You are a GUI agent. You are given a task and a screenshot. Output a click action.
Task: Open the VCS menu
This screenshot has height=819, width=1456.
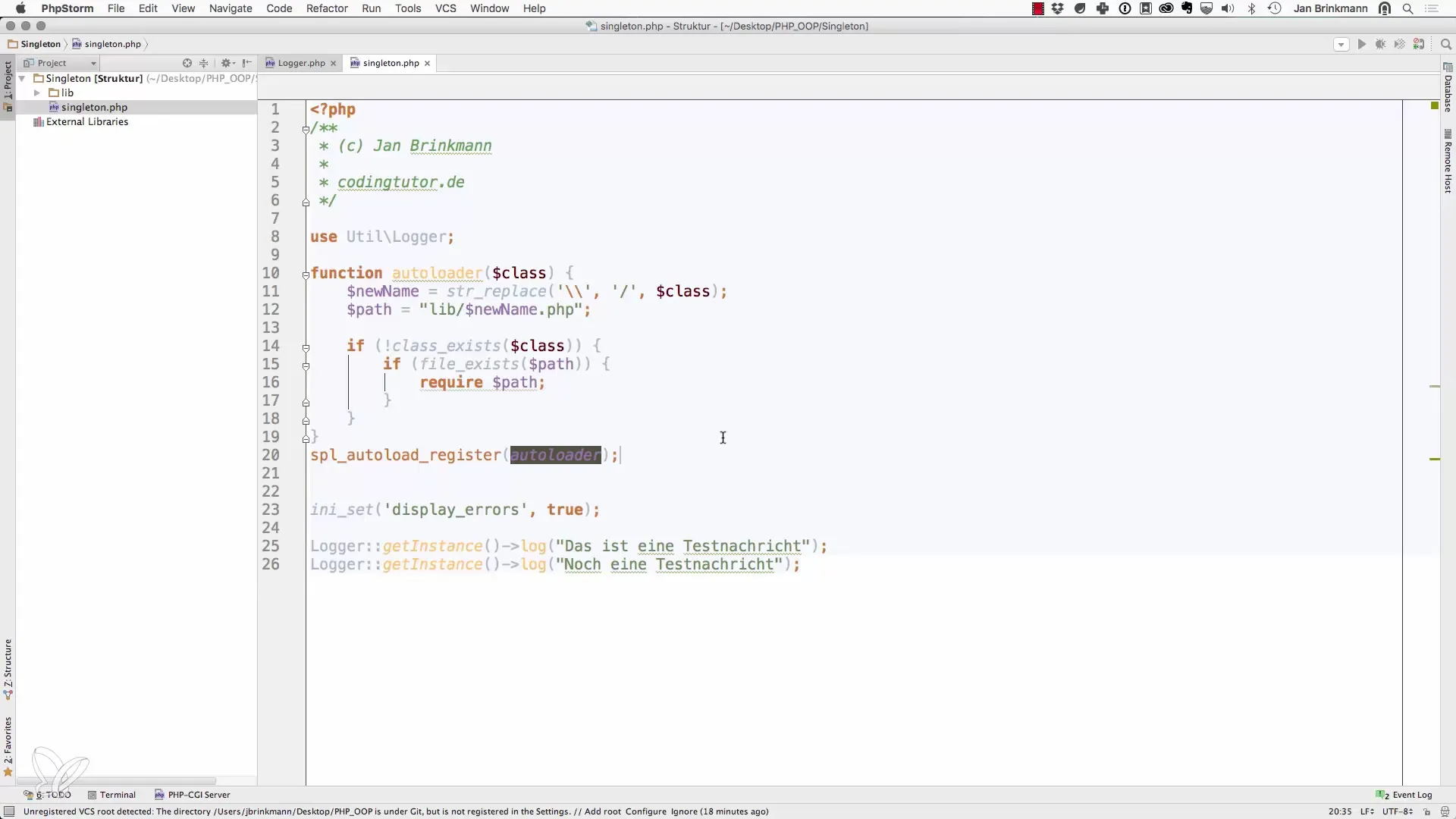(x=446, y=8)
